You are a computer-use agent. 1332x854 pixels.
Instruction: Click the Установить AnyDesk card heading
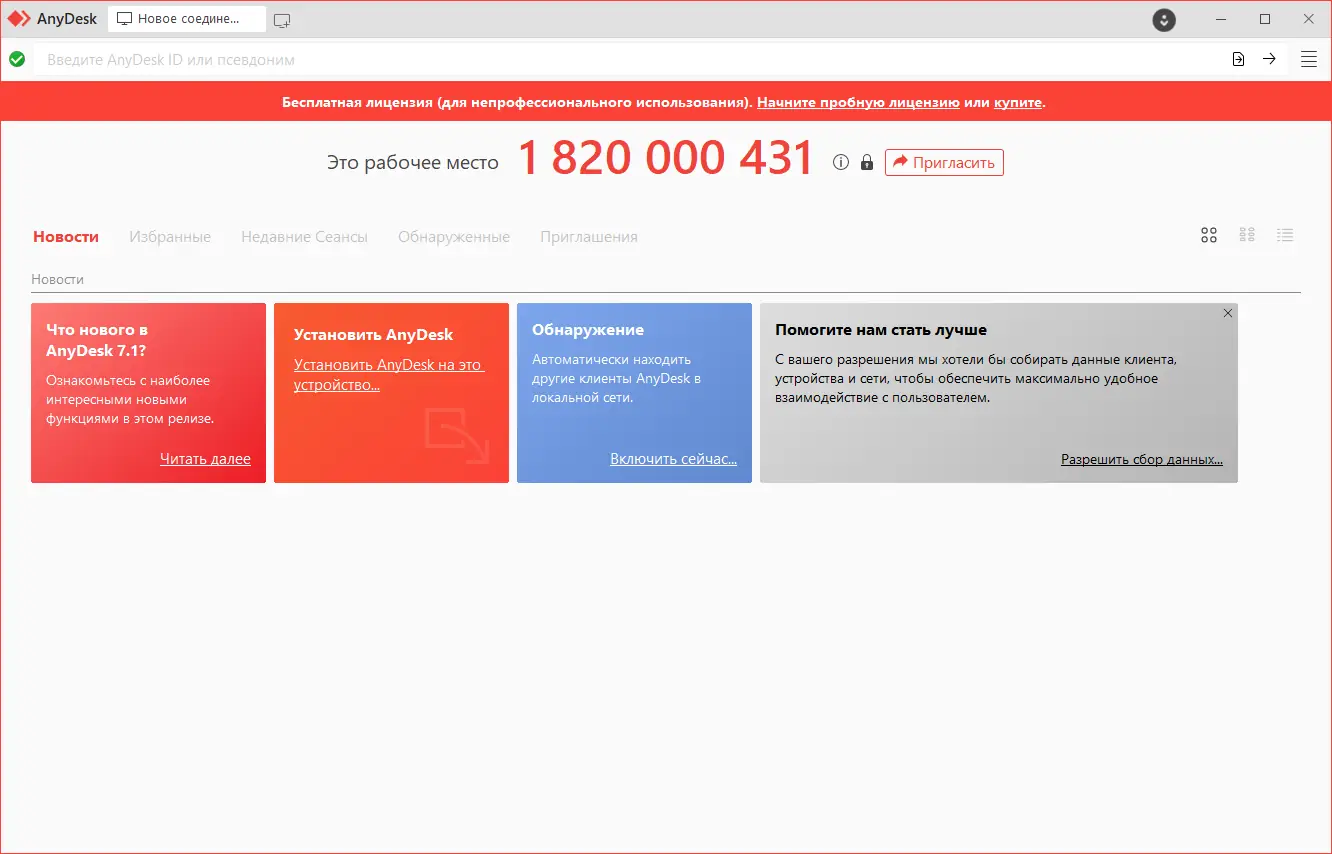pyautogui.click(x=373, y=335)
